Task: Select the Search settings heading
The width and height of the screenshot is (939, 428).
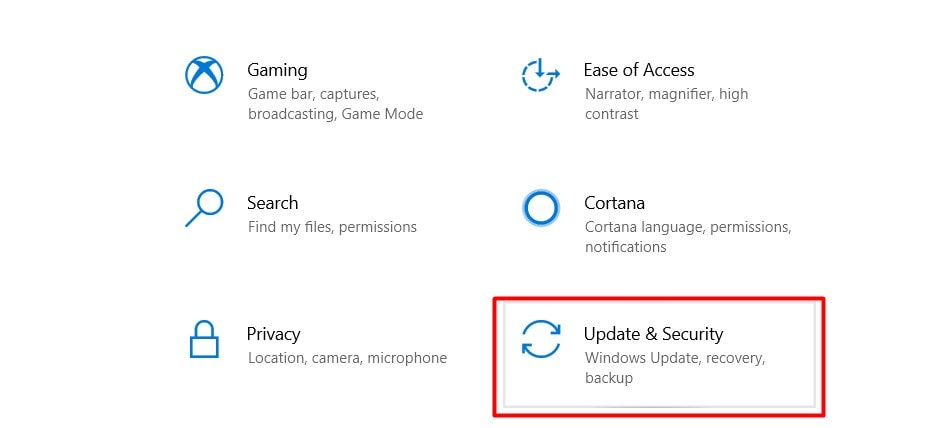Action: pos(272,203)
